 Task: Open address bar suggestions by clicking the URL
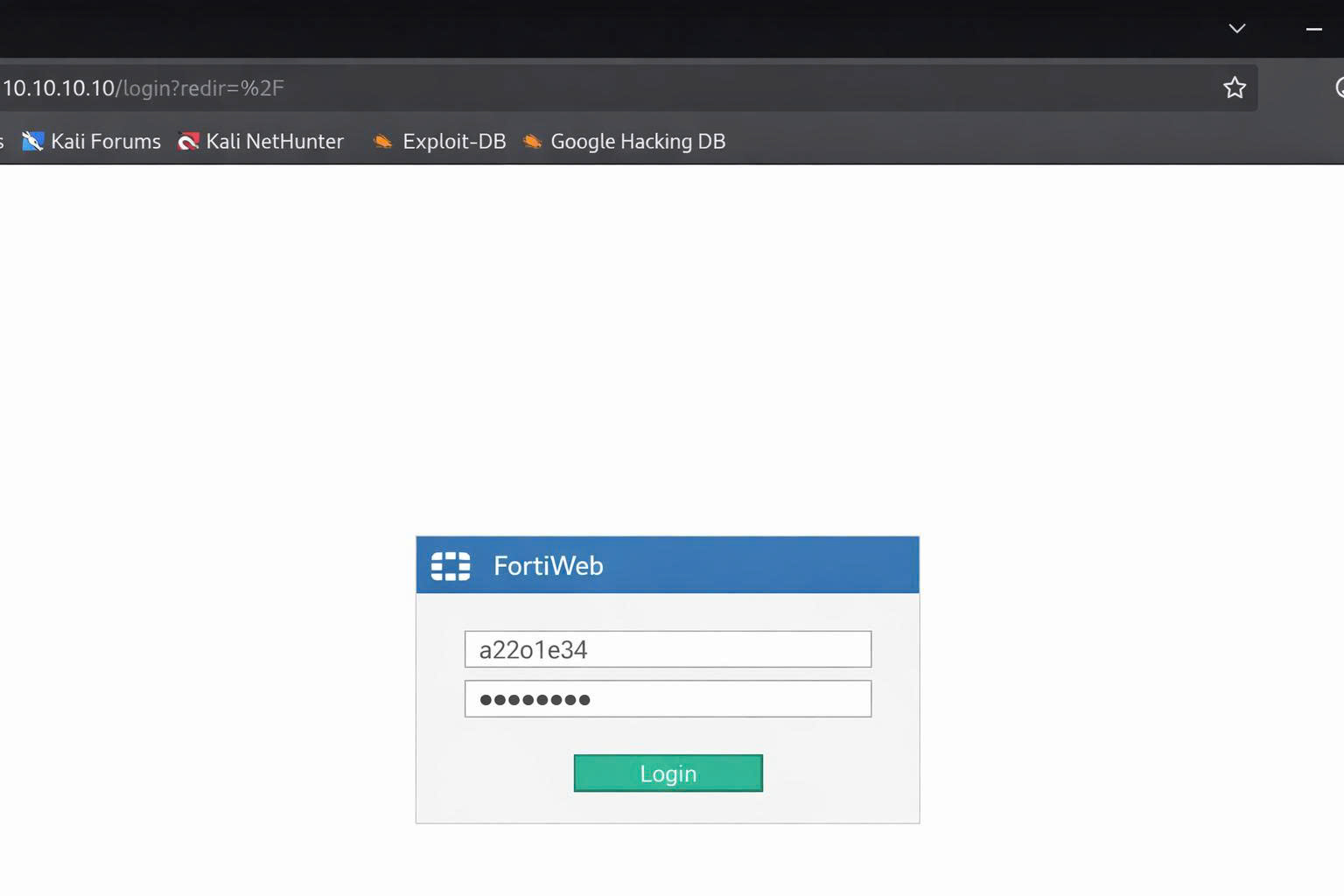(x=144, y=87)
